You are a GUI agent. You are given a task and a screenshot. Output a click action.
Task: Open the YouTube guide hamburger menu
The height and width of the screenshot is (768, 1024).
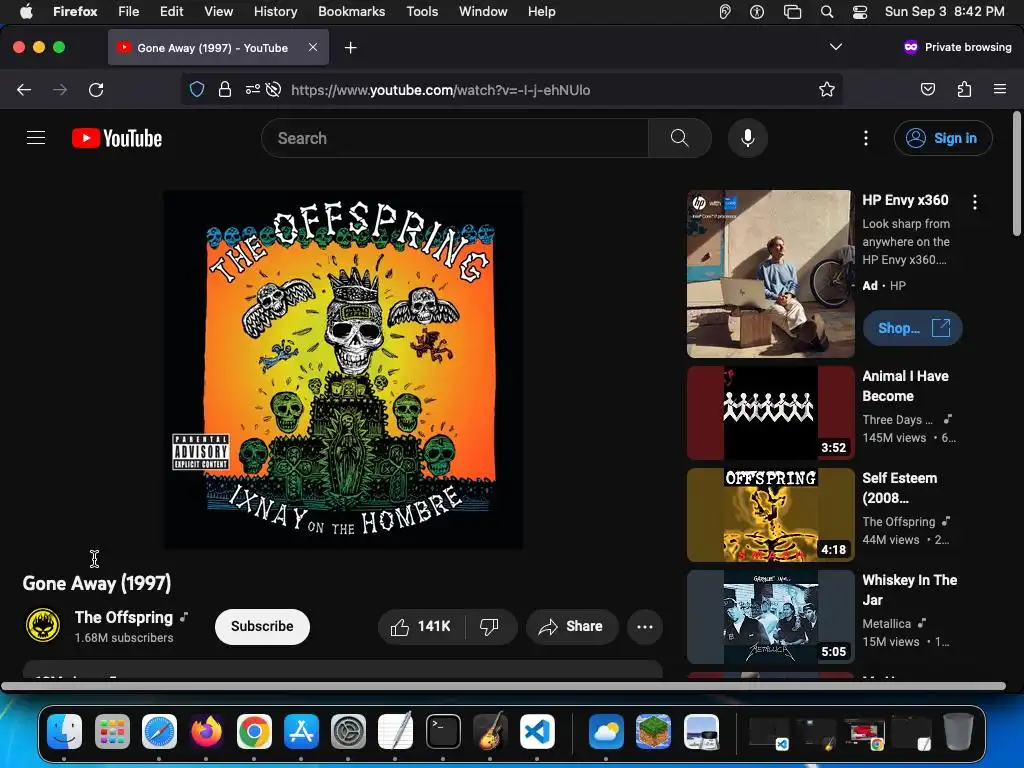tap(36, 138)
